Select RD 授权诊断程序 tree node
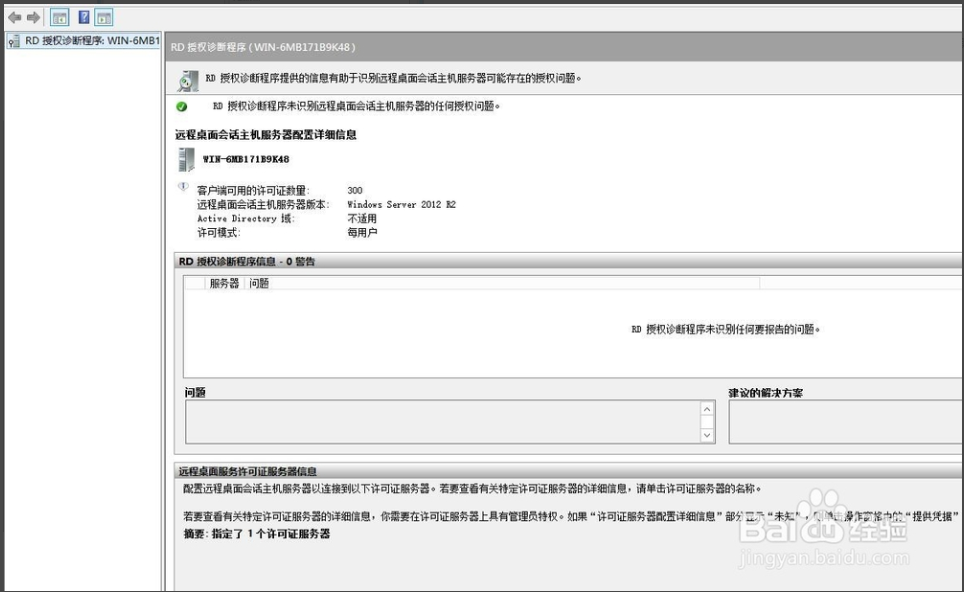 [83, 41]
